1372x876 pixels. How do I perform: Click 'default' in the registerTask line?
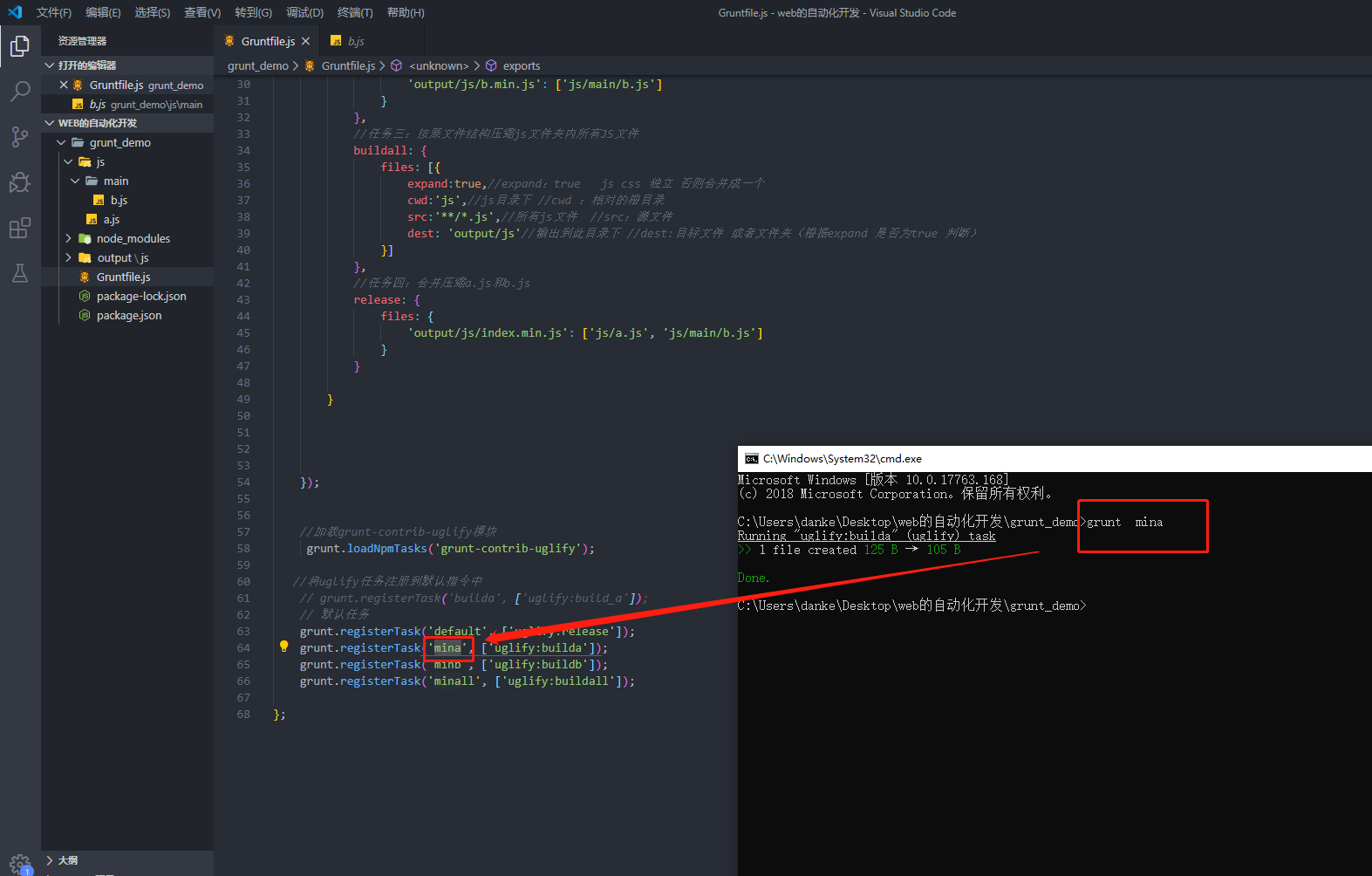(x=458, y=631)
